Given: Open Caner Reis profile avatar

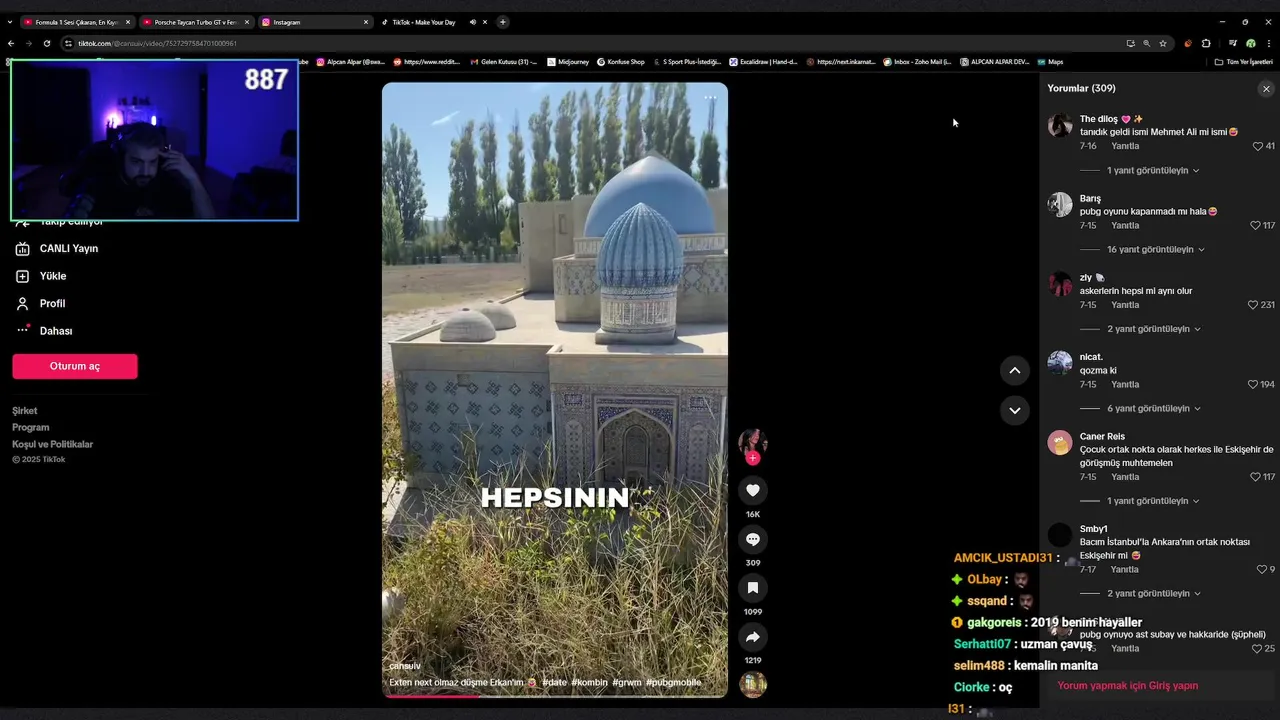Looking at the screenshot, I should [1060, 443].
